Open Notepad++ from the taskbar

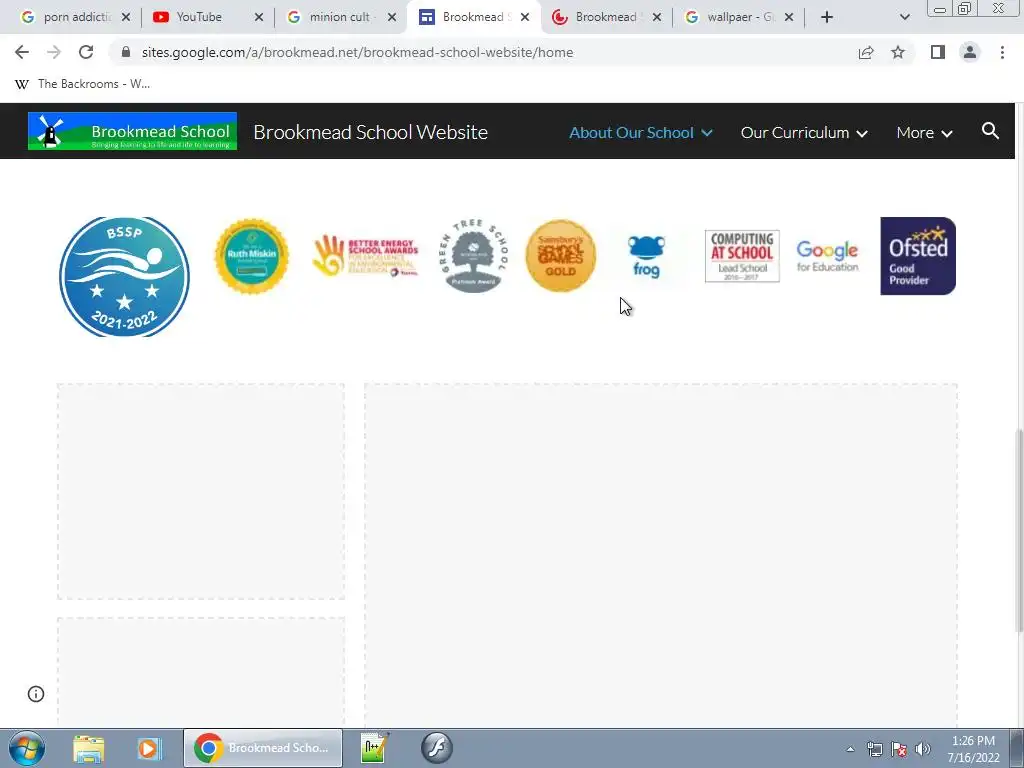point(375,748)
